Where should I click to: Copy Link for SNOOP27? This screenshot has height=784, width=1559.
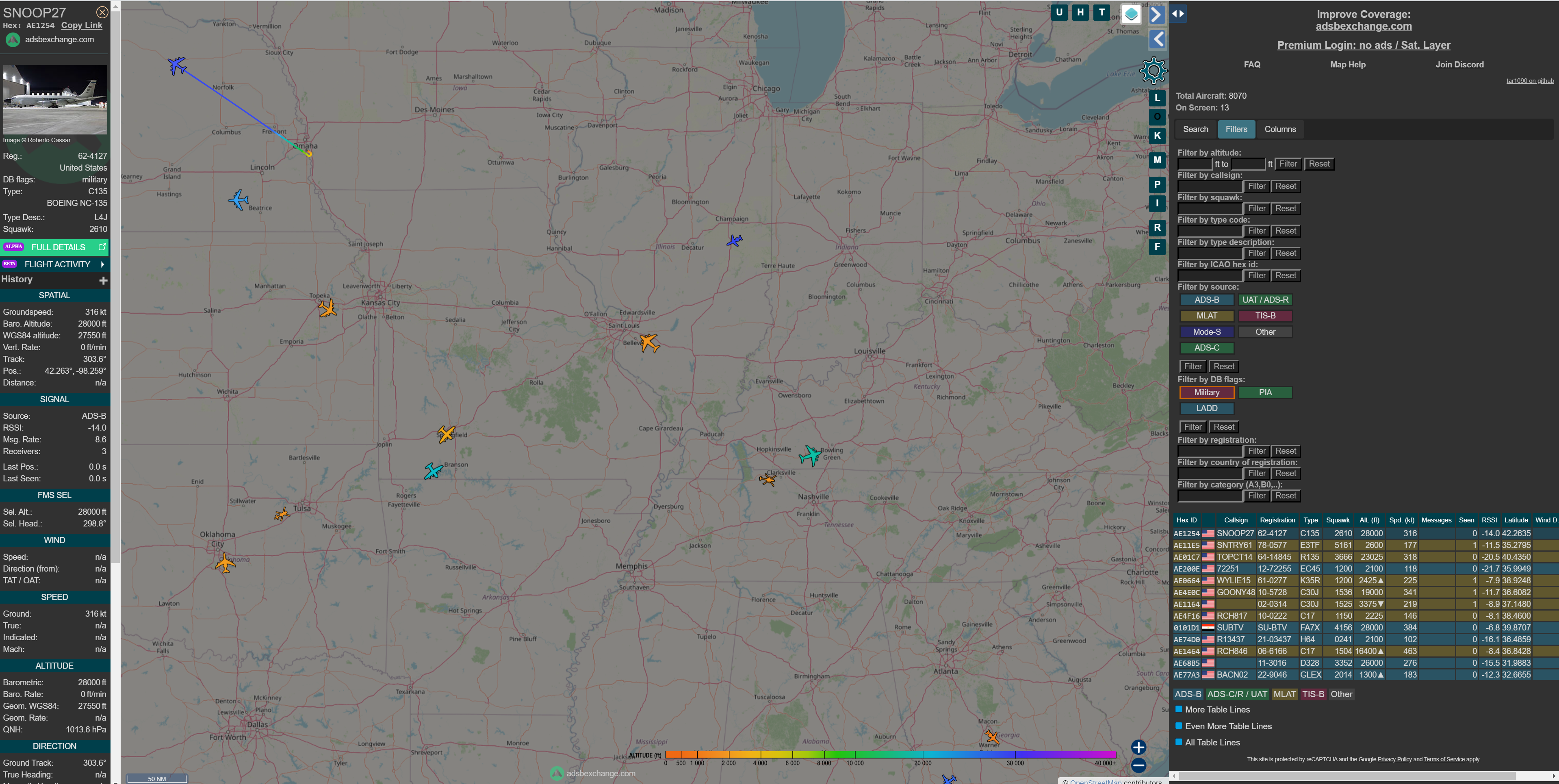click(82, 26)
